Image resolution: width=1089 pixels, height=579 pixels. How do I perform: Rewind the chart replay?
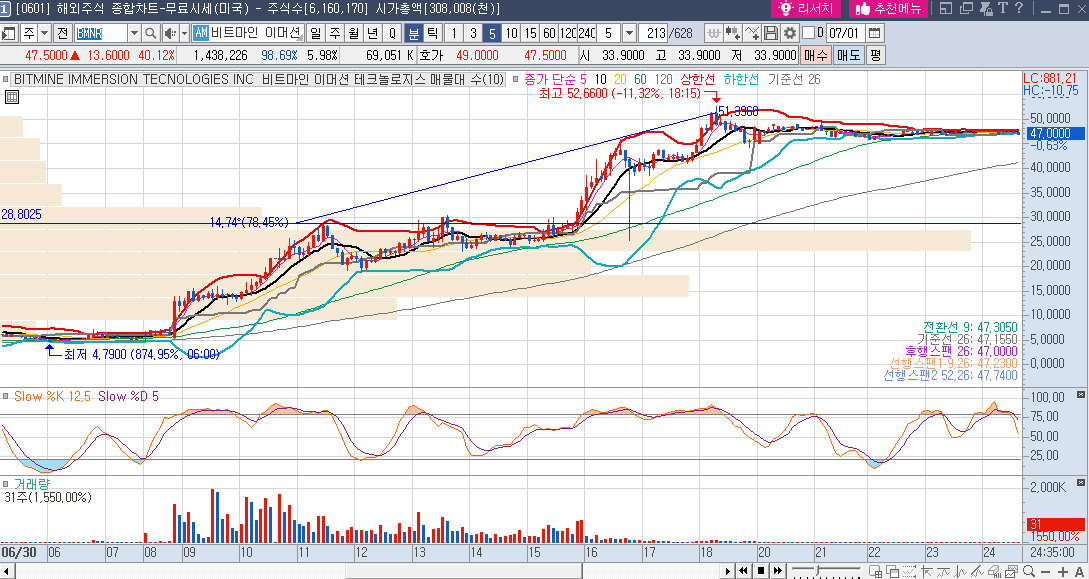pos(743,571)
